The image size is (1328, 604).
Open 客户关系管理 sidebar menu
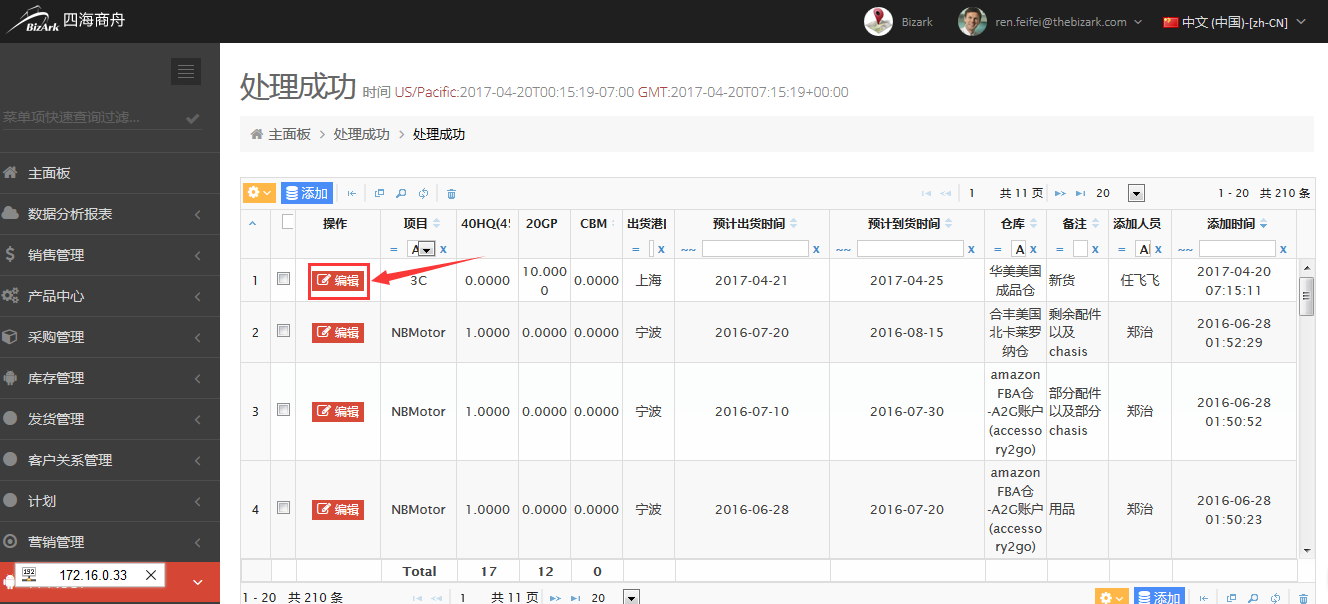pyautogui.click(x=110, y=460)
